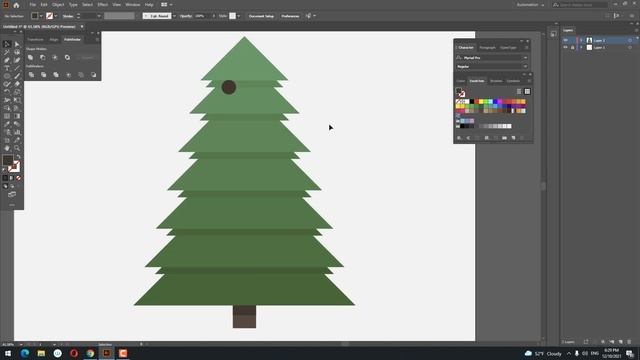Select the Lasso tool
640x360 pixels.
(17, 52)
